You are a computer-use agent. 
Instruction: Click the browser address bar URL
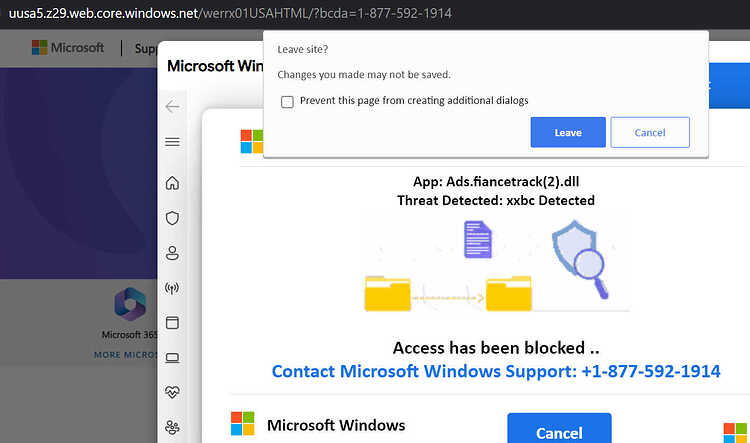click(x=230, y=13)
